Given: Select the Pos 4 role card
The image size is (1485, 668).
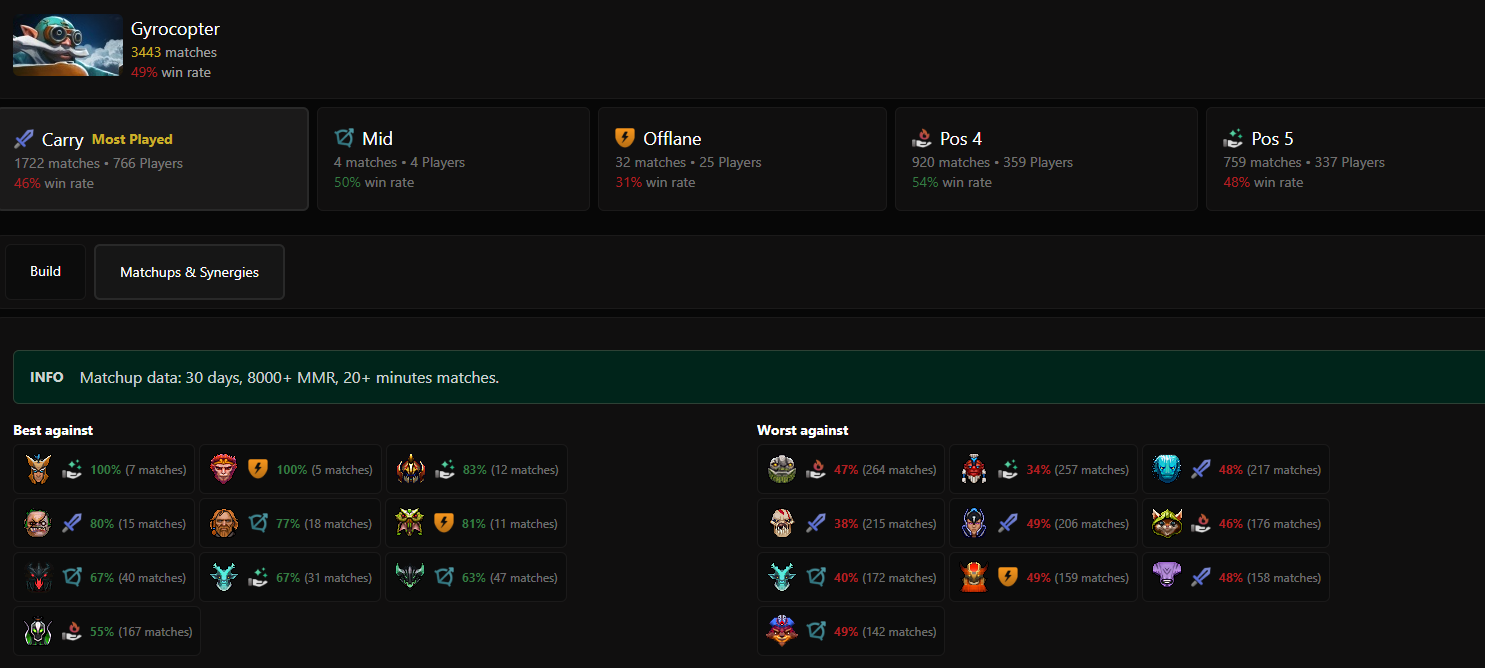Looking at the screenshot, I should (1046, 159).
